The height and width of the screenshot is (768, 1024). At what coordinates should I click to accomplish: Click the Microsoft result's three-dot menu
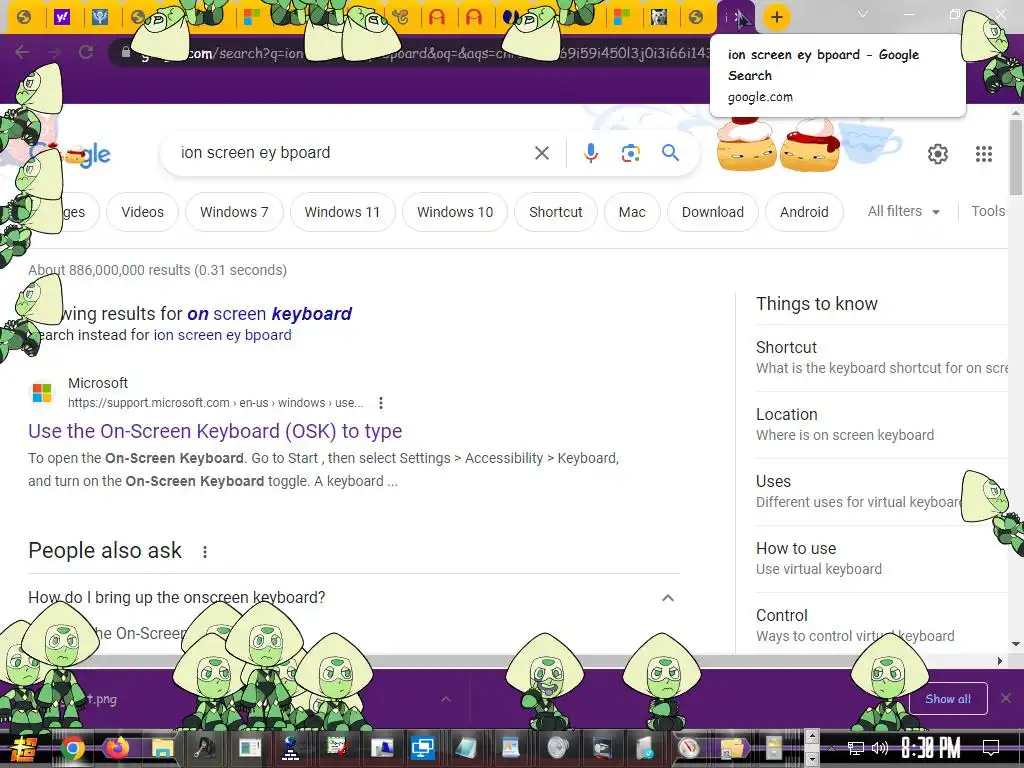(381, 403)
